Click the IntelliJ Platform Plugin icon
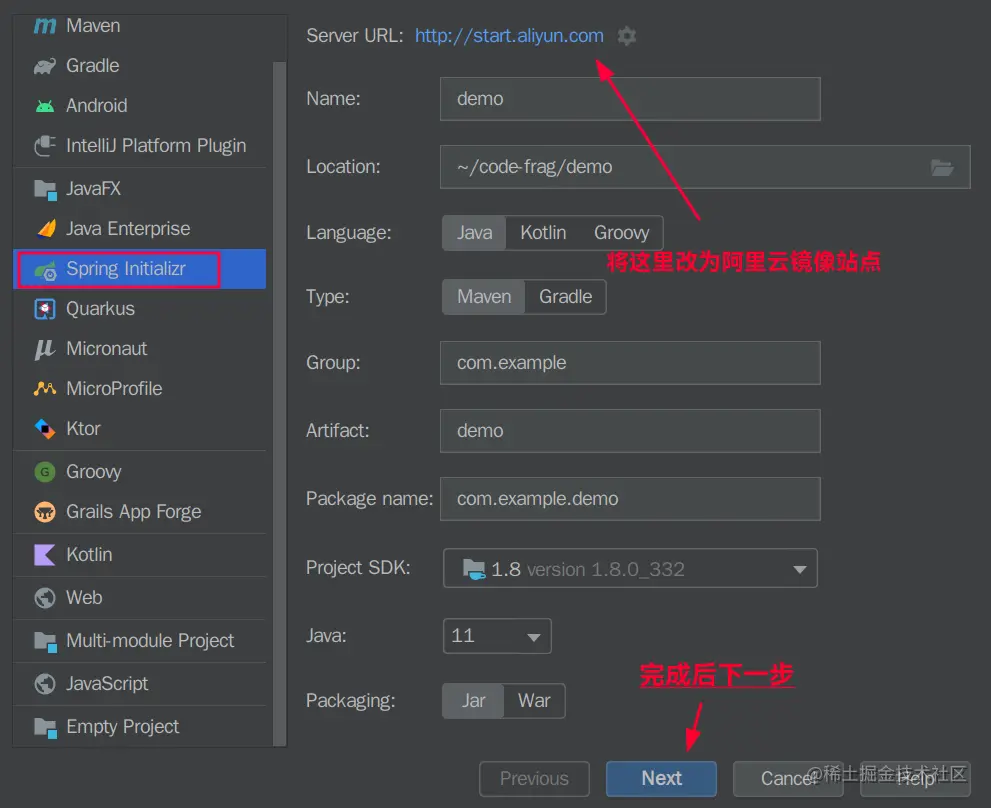 pos(45,145)
